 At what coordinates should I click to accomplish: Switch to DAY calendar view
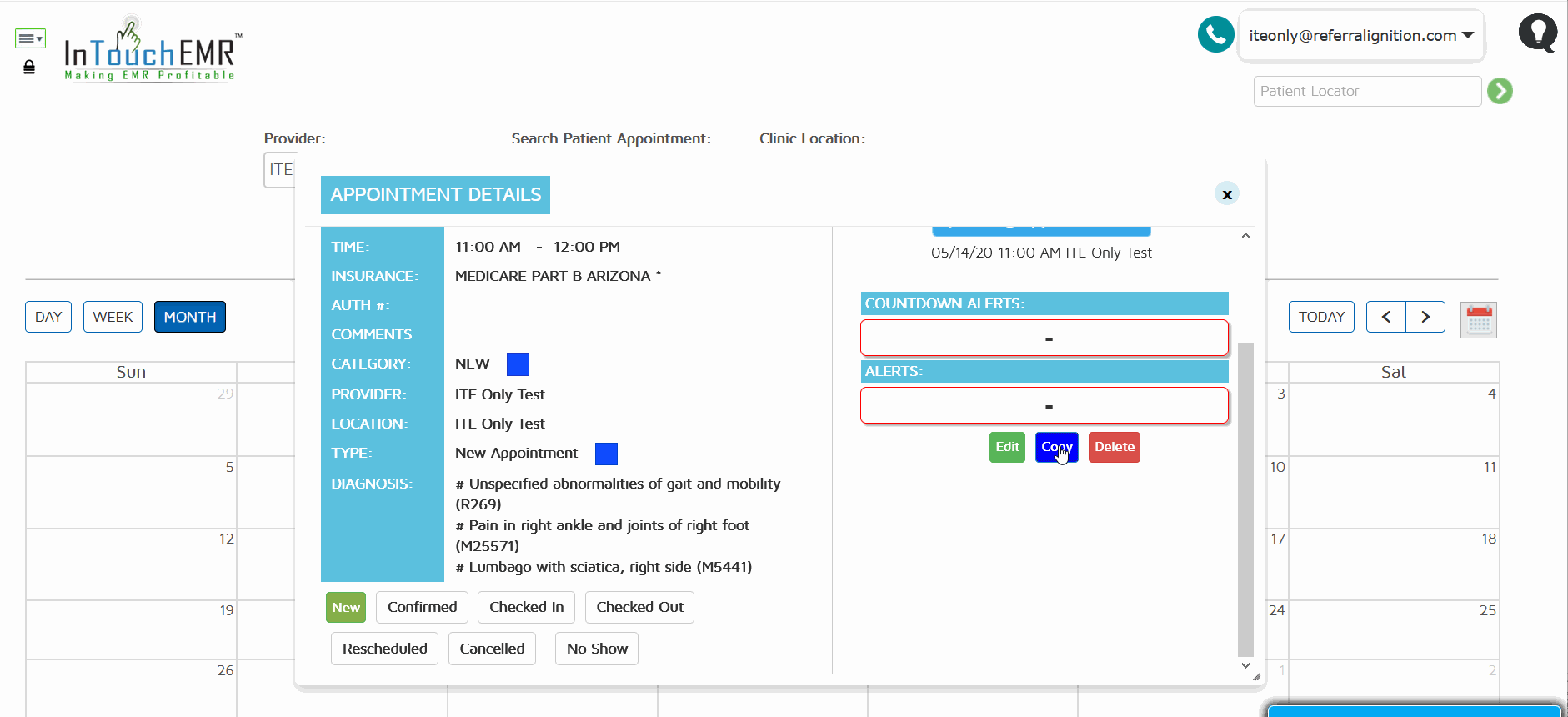point(48,317)
